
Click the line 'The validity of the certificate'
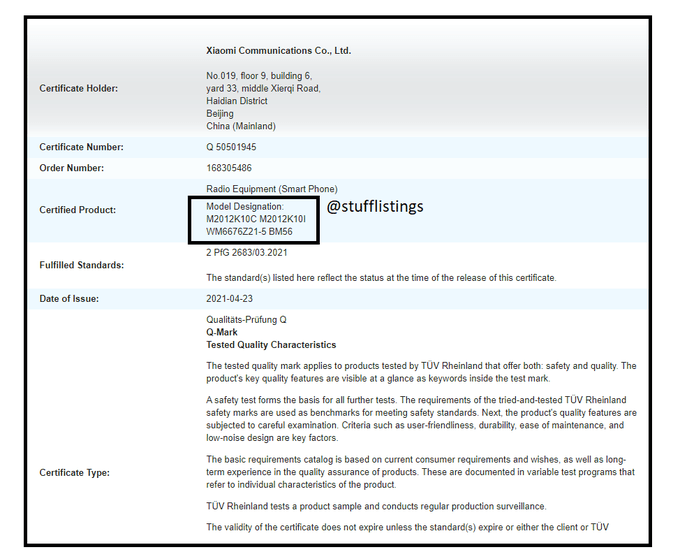tap(408, 527)
